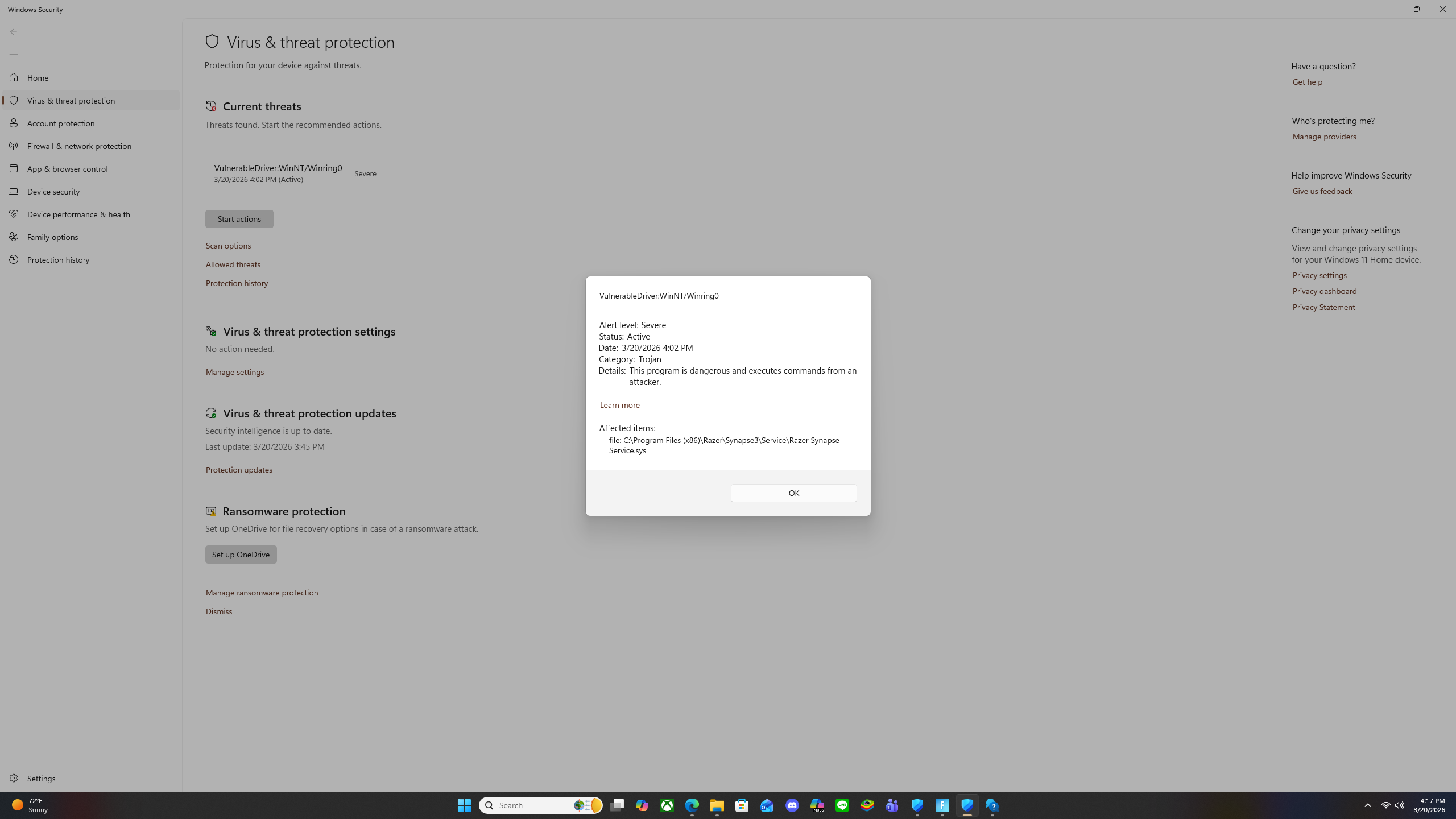The image size is (1456, 819).
Task: Open Discord from the taskbar
Action: pos(792,805)
